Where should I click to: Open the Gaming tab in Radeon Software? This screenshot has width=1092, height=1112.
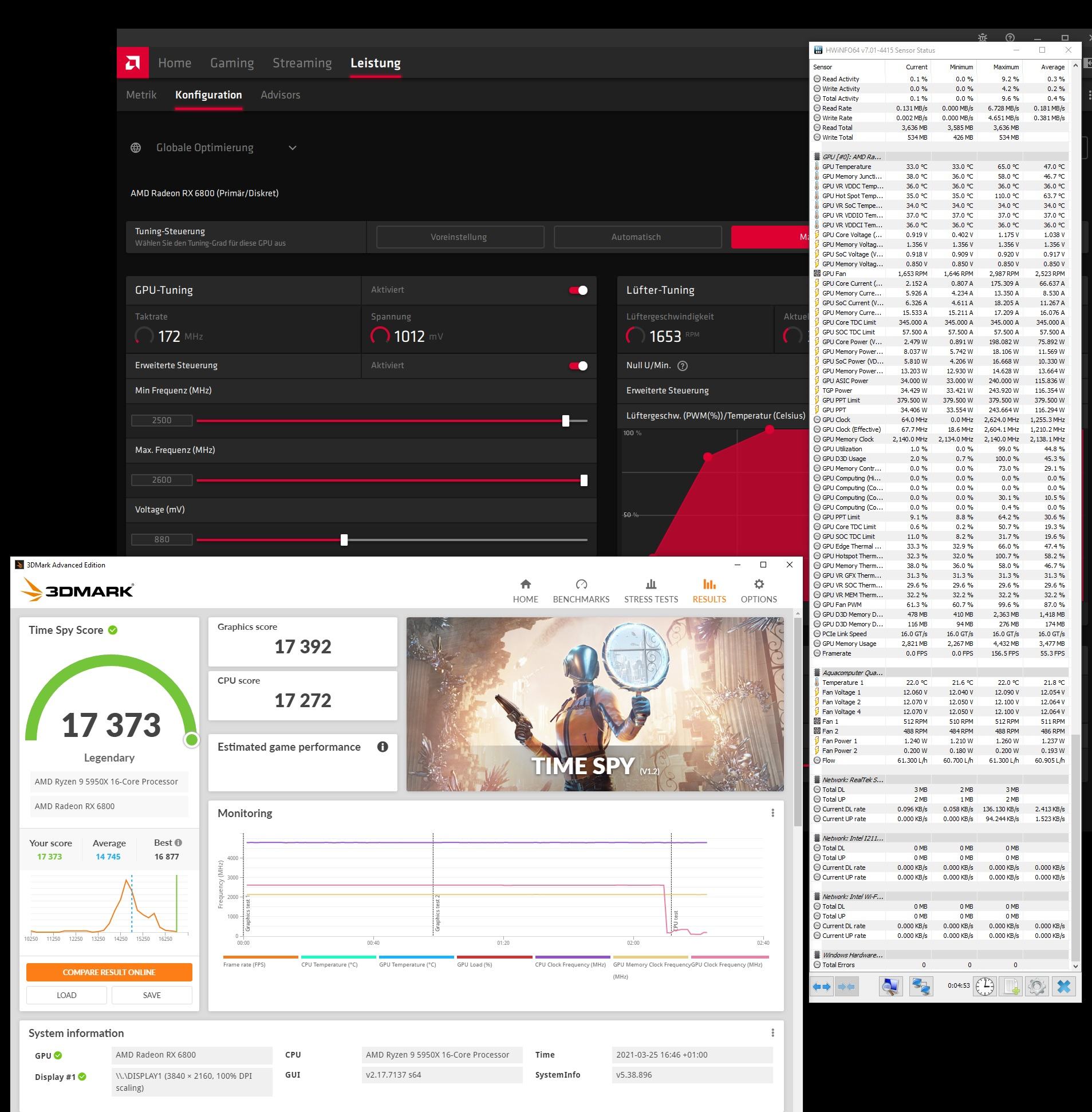pos(232,63)
